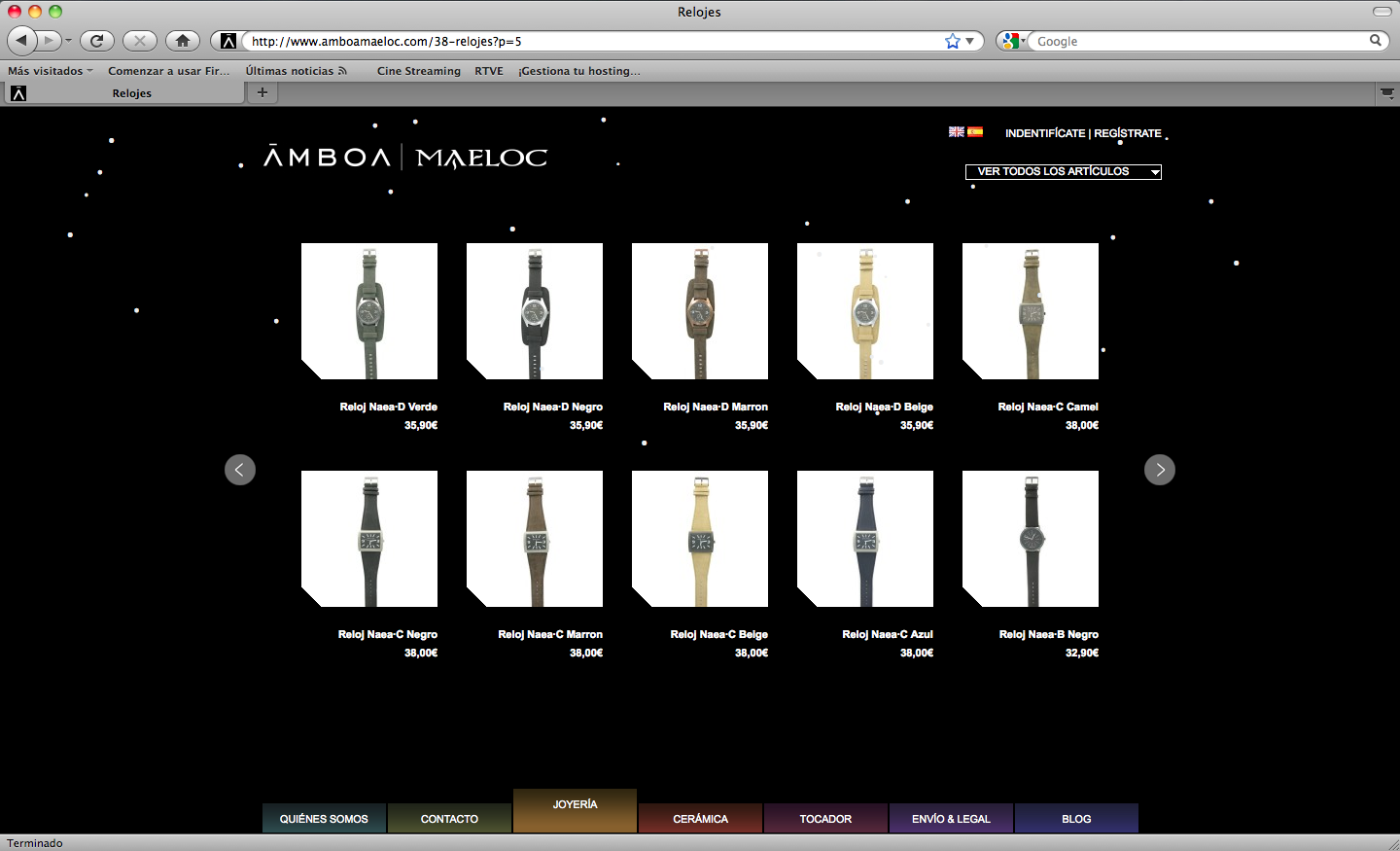Open the Cerámica category tab
1400x851 pixels.
coord(700,819)
